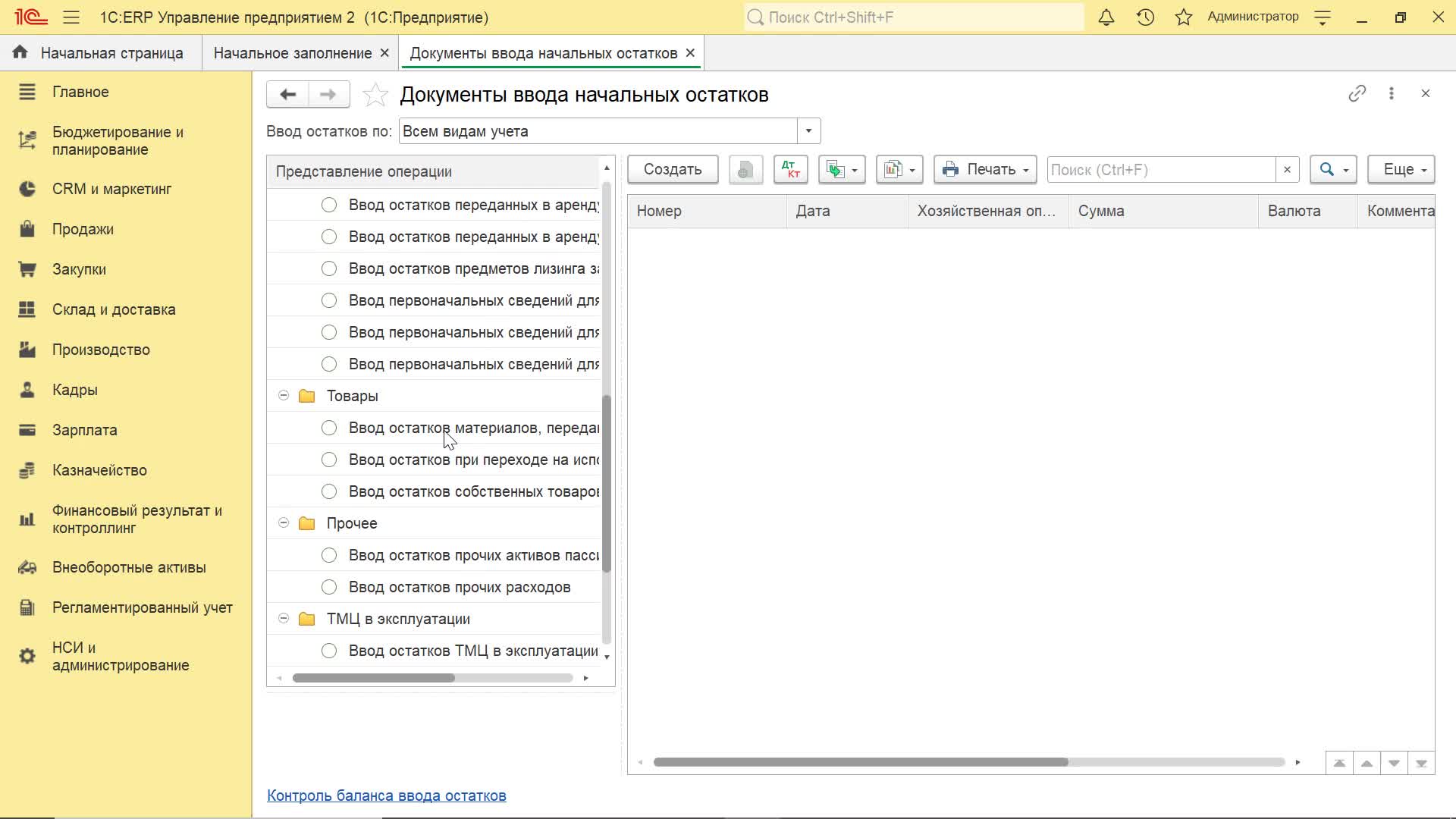The width and height of the screenshot is (1456, 819).
Task: Open CRM и маркетинг section
Action: pos(111,189)
